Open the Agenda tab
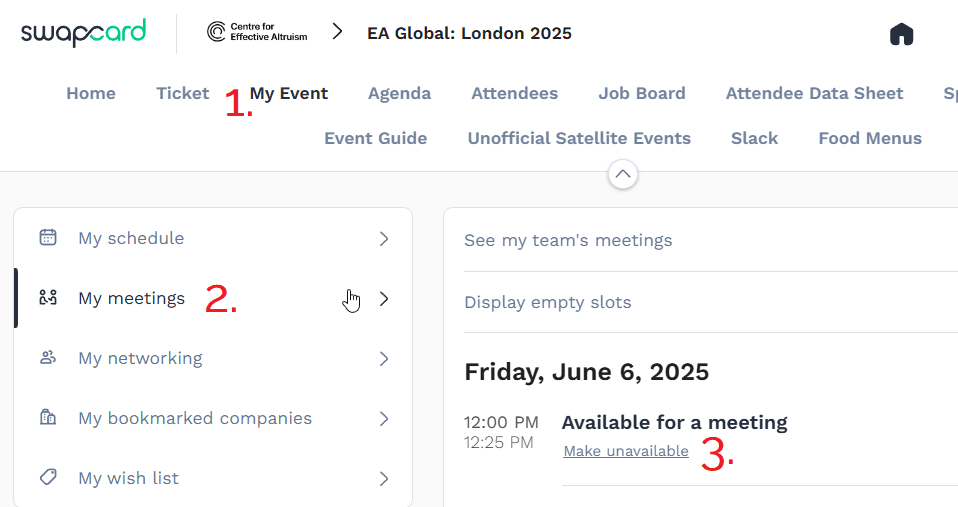The height and width of the screenshot is (507, 958). point(399,94)
